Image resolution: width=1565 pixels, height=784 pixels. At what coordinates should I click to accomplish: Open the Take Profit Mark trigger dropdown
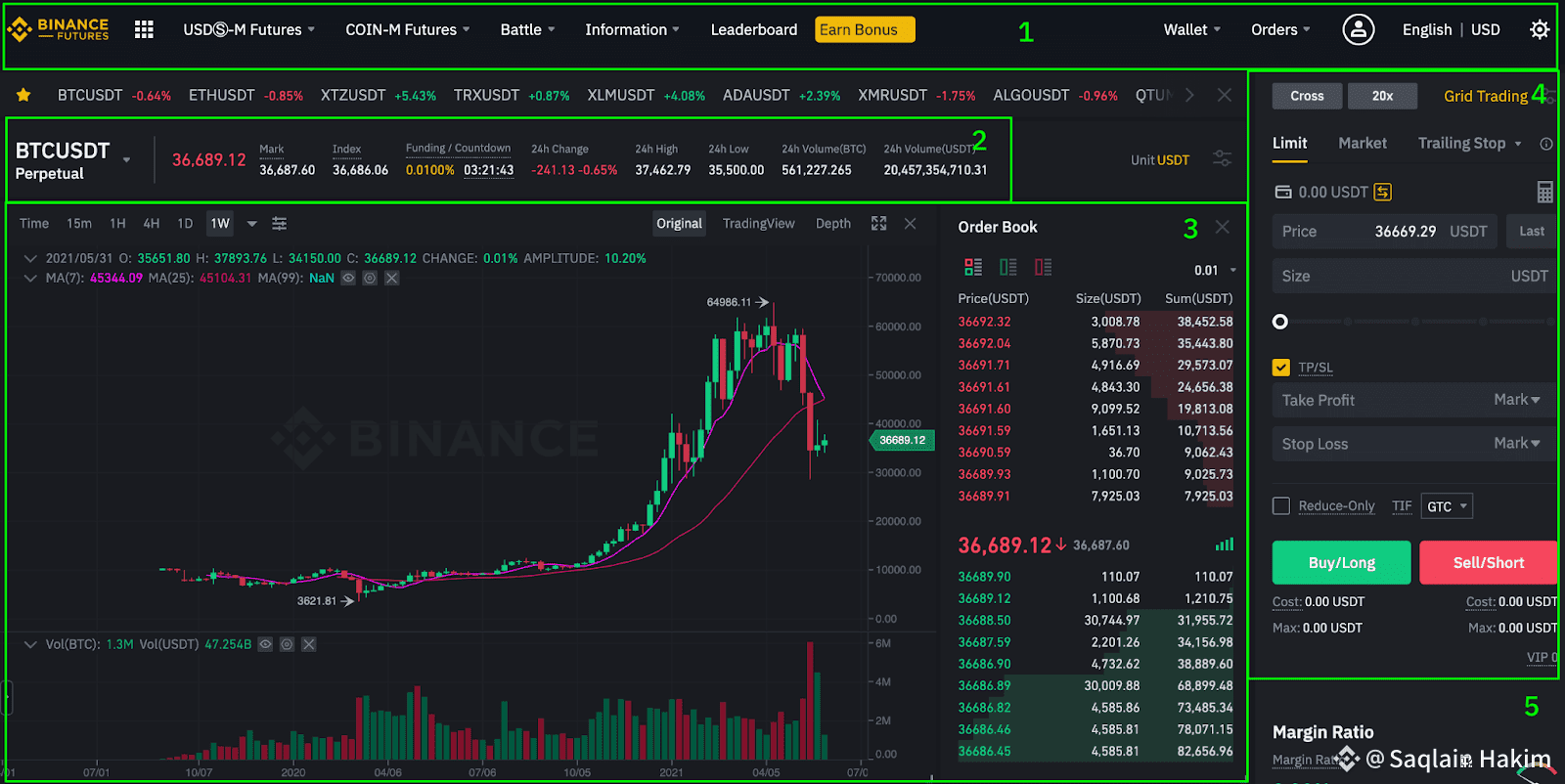point(1517,400)
